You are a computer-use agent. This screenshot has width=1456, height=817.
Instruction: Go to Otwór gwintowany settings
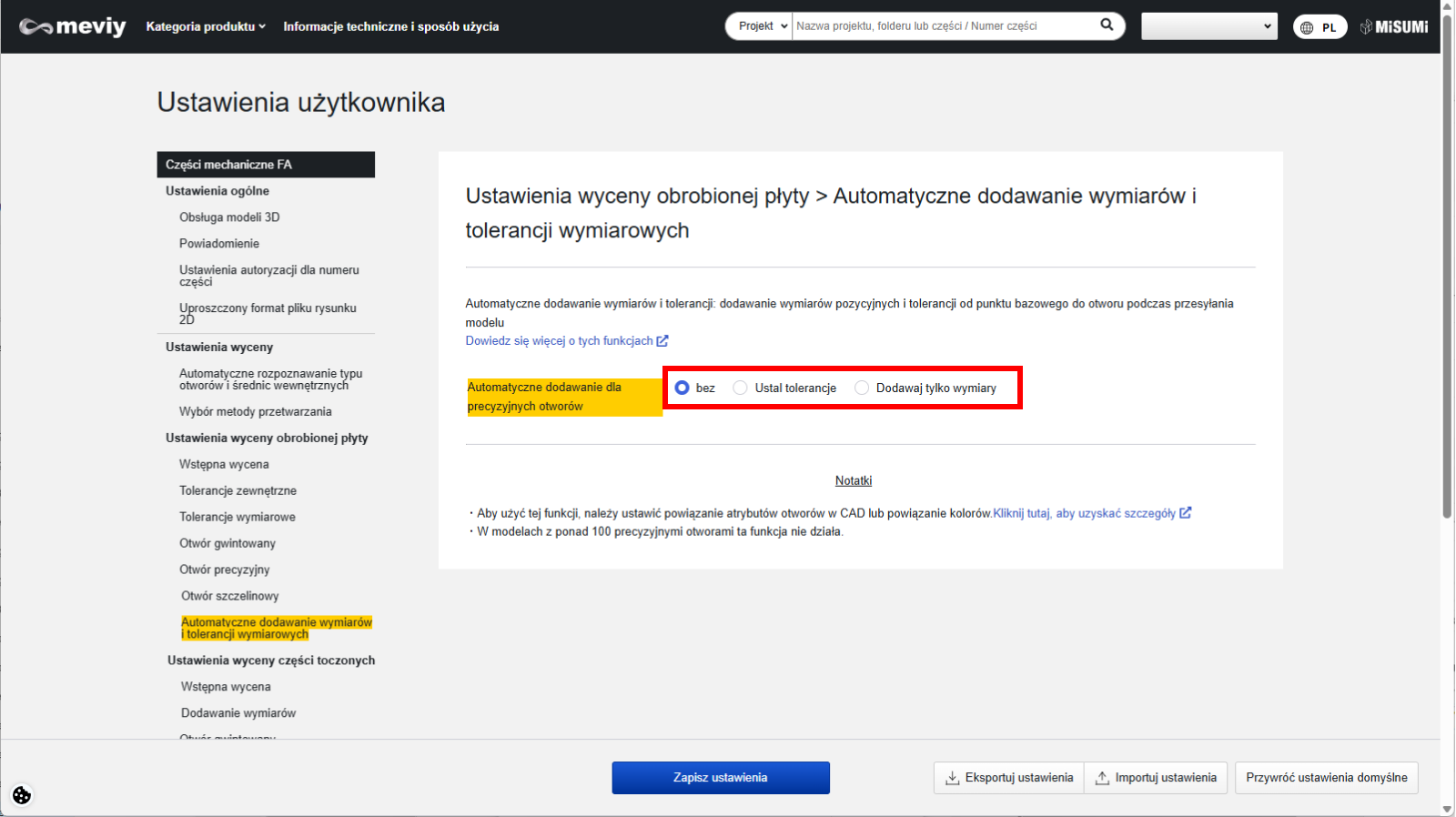tap(227, 543)
